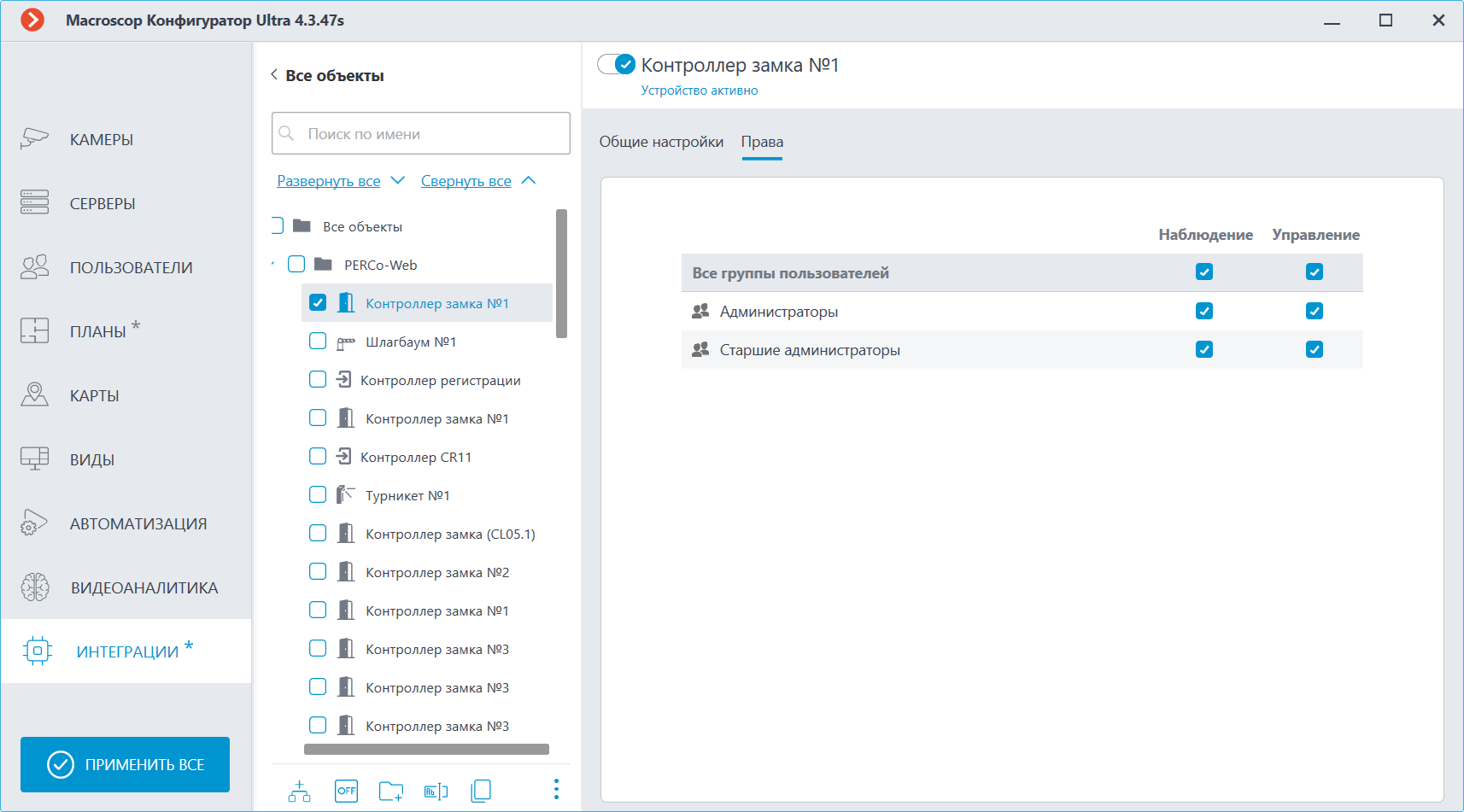The height and width of the screenshot is (812, 1464).
Task: Open the Plans section icon
Action: pyautogui.click(x=34, y=330)
